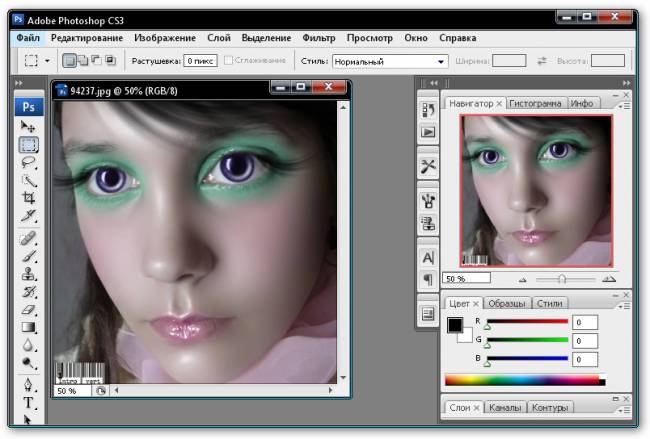The image size is (650, 439).
Task: Select the Move tool
Action: (29, 126)
